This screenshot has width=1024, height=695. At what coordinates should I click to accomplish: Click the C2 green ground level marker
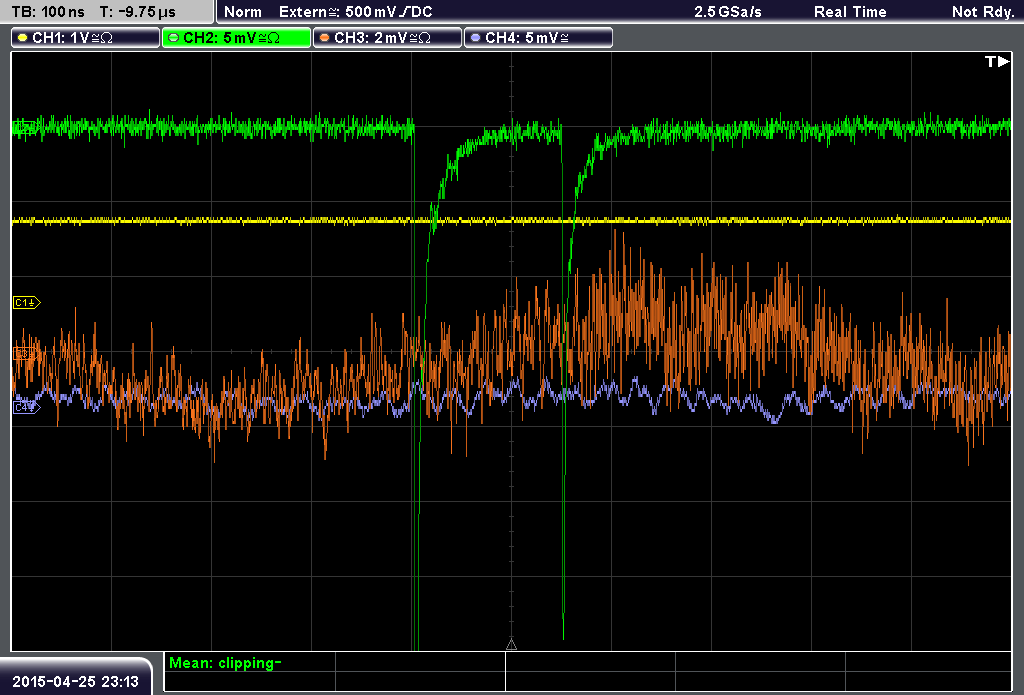coord(25,127)
